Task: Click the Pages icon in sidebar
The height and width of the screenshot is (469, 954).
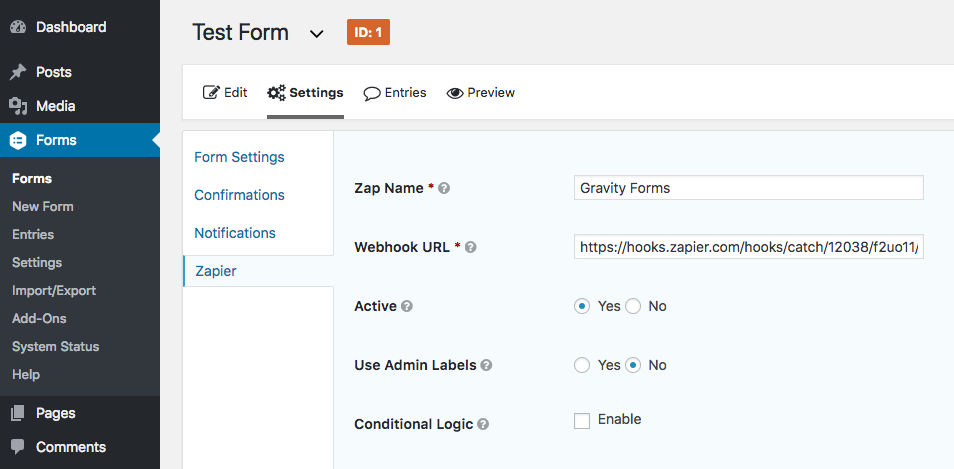Action: click(x=18, y=413)
